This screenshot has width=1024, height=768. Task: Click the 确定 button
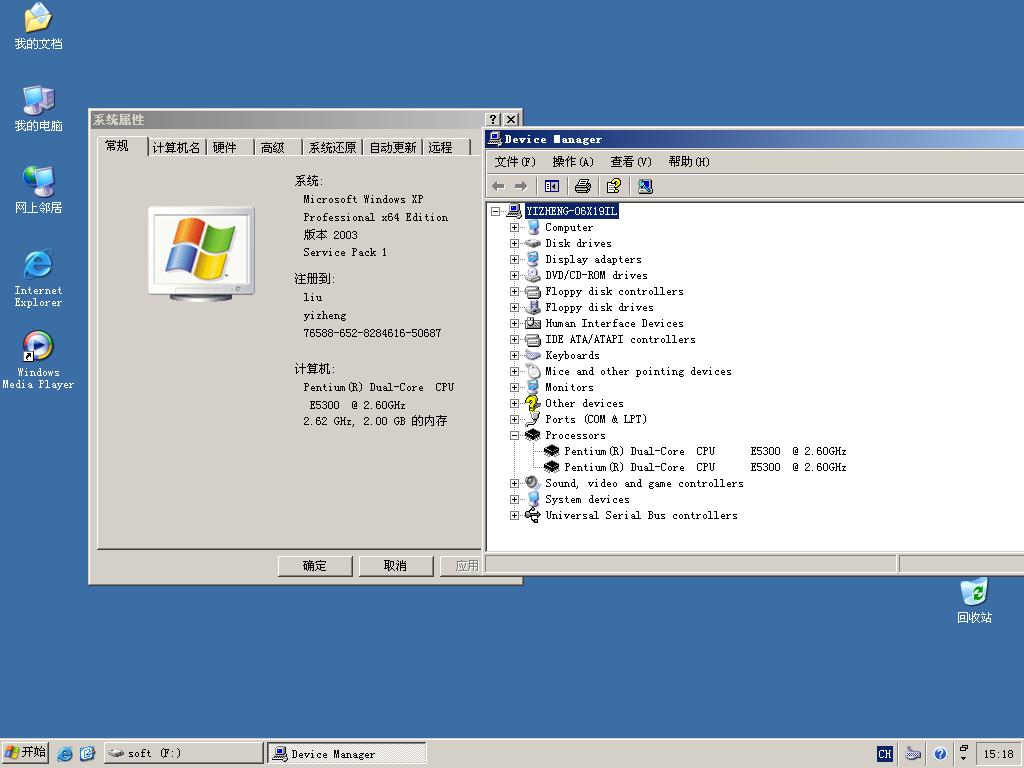pyautogui.click(x=315, y=566)
